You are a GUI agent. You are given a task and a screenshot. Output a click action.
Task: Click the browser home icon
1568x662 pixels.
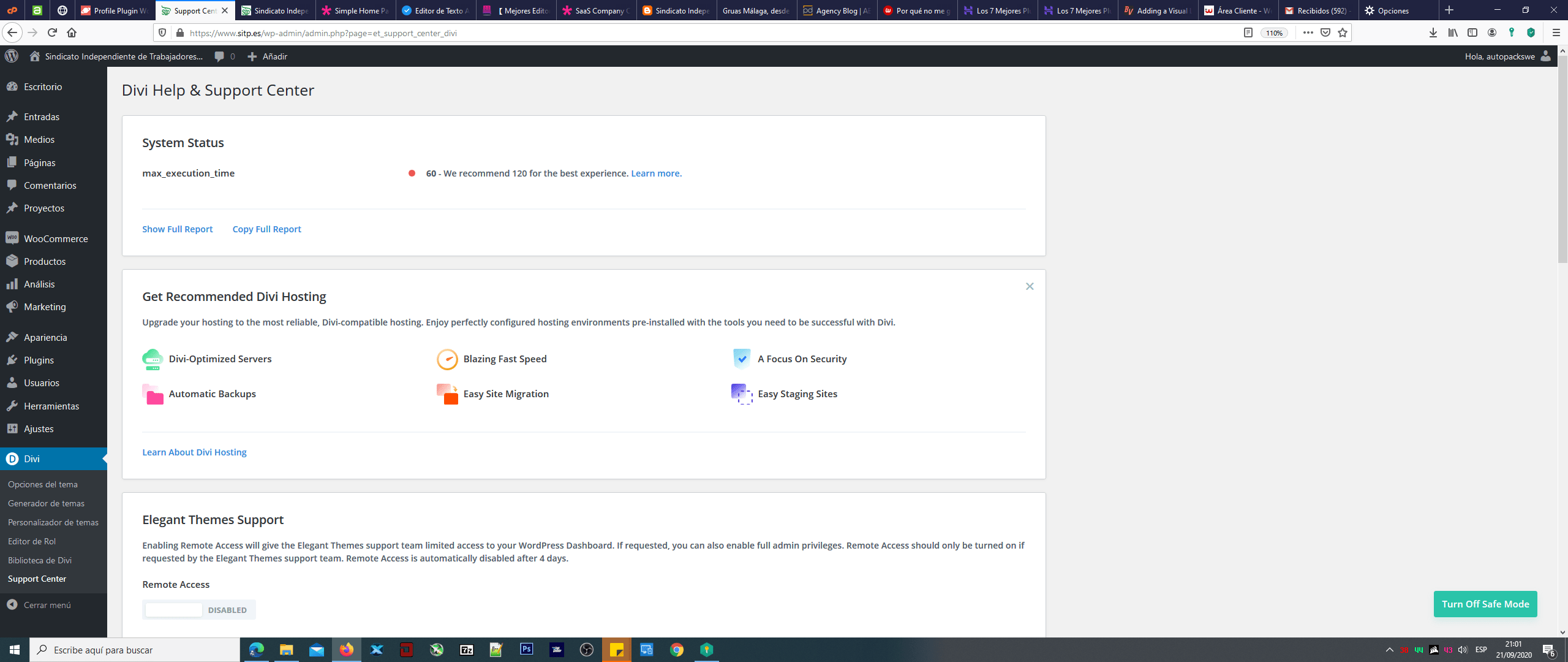point(72,32)
